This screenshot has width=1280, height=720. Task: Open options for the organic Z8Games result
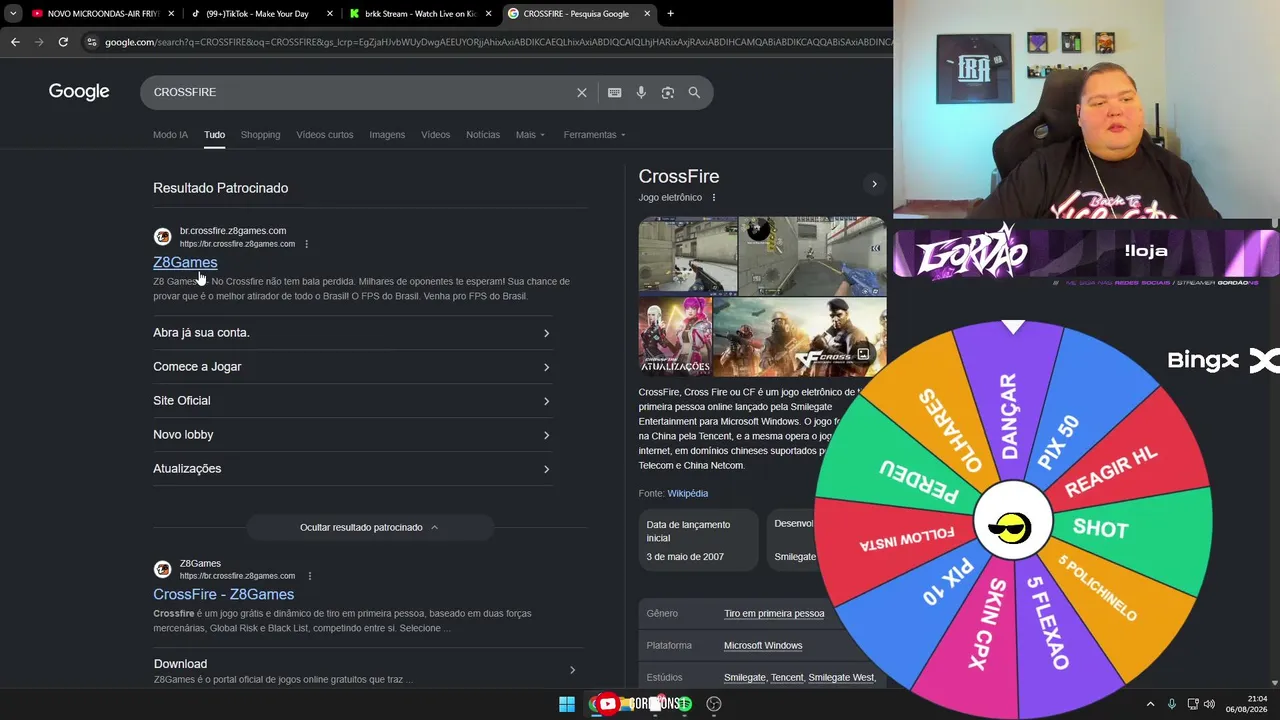tap(310, 576)
